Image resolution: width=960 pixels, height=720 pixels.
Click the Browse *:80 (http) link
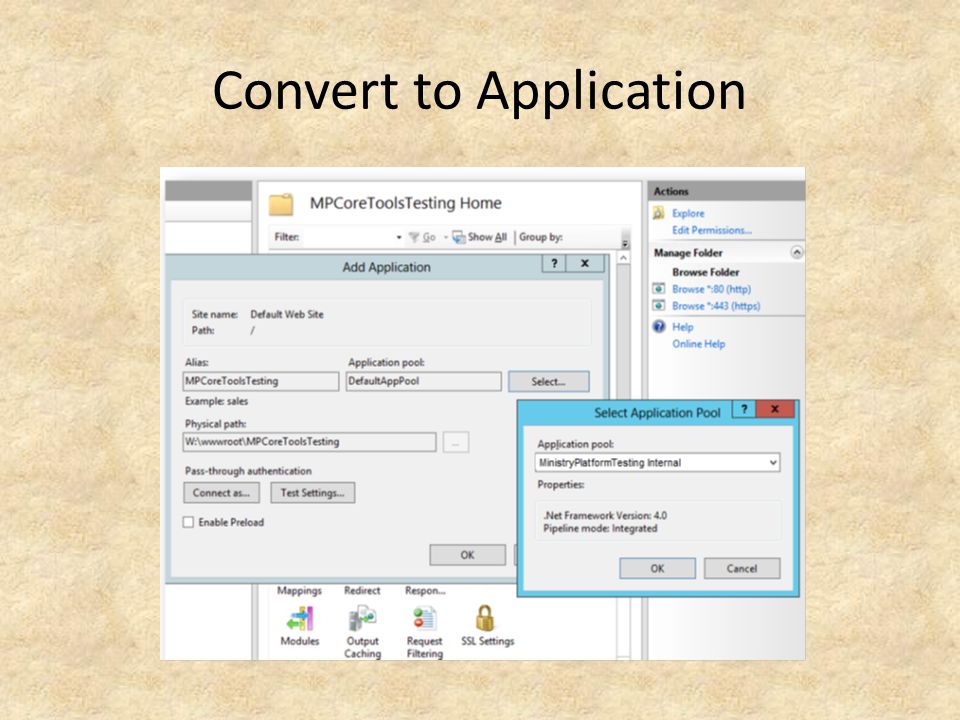coord(711,289)
